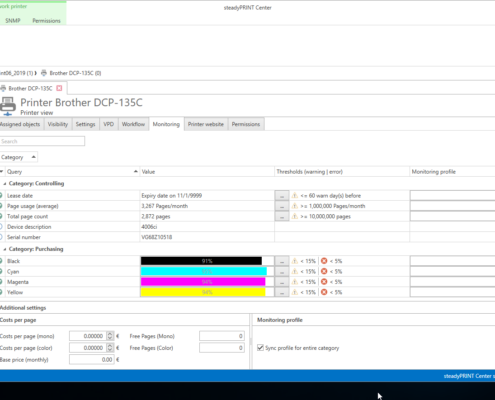Click the red error icon in Black row

(324, 261)
